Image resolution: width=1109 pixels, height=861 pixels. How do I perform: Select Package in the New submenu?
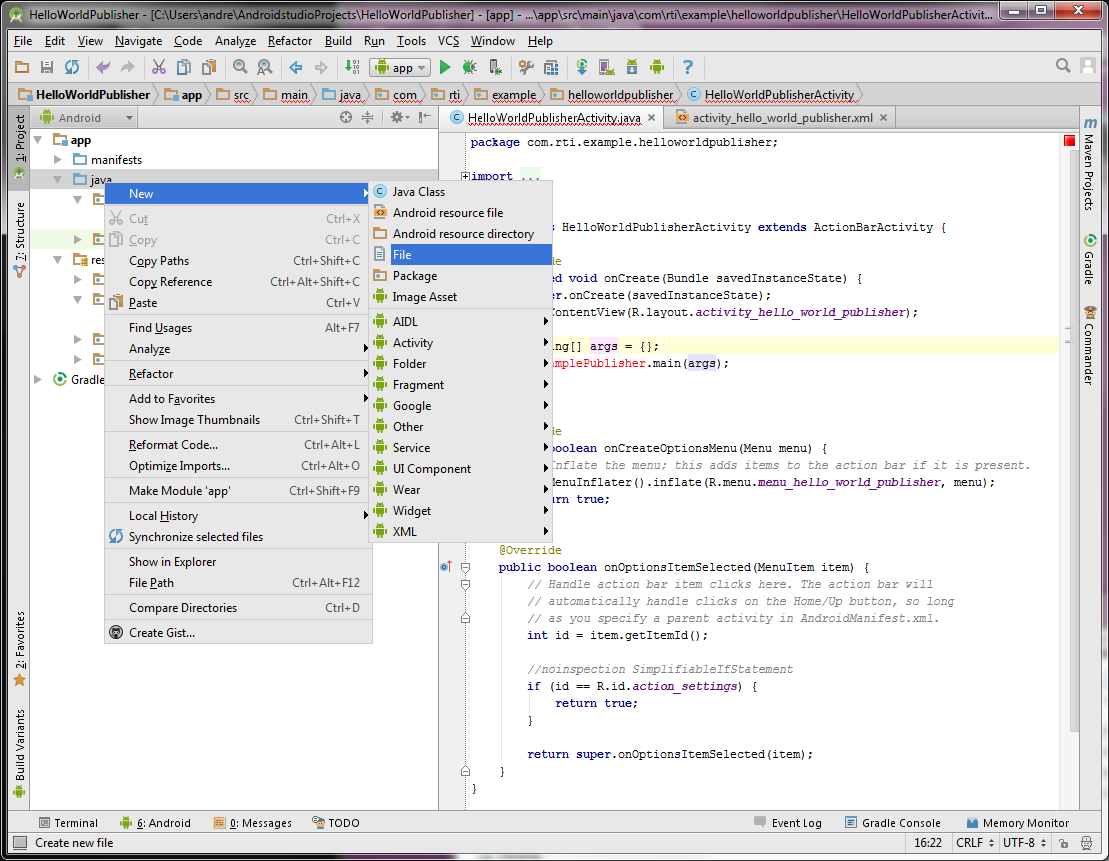460,276
